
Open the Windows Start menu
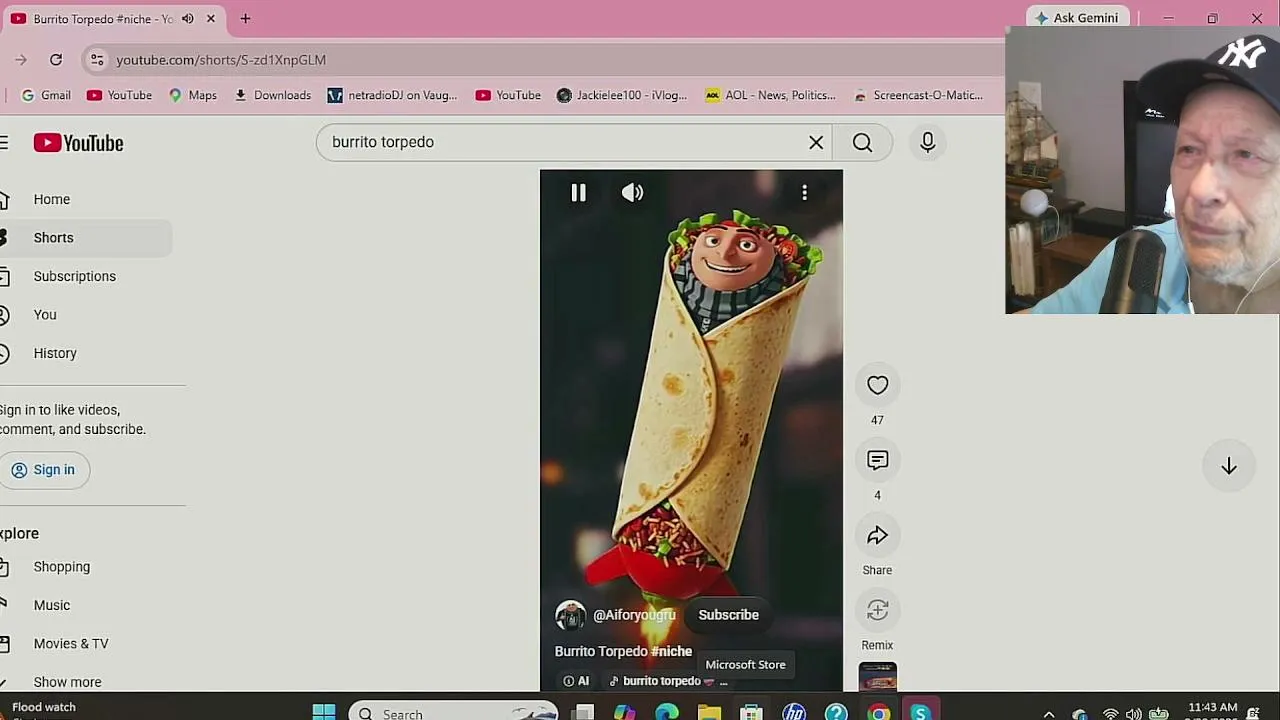pos(324,713)
